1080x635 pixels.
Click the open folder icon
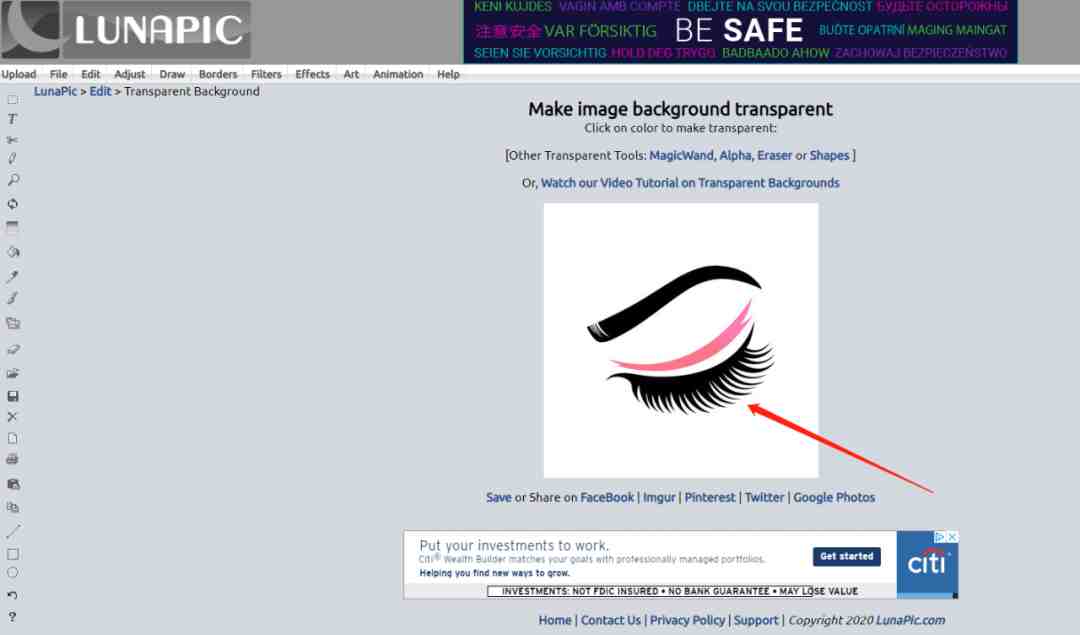[x=12, y=373]
